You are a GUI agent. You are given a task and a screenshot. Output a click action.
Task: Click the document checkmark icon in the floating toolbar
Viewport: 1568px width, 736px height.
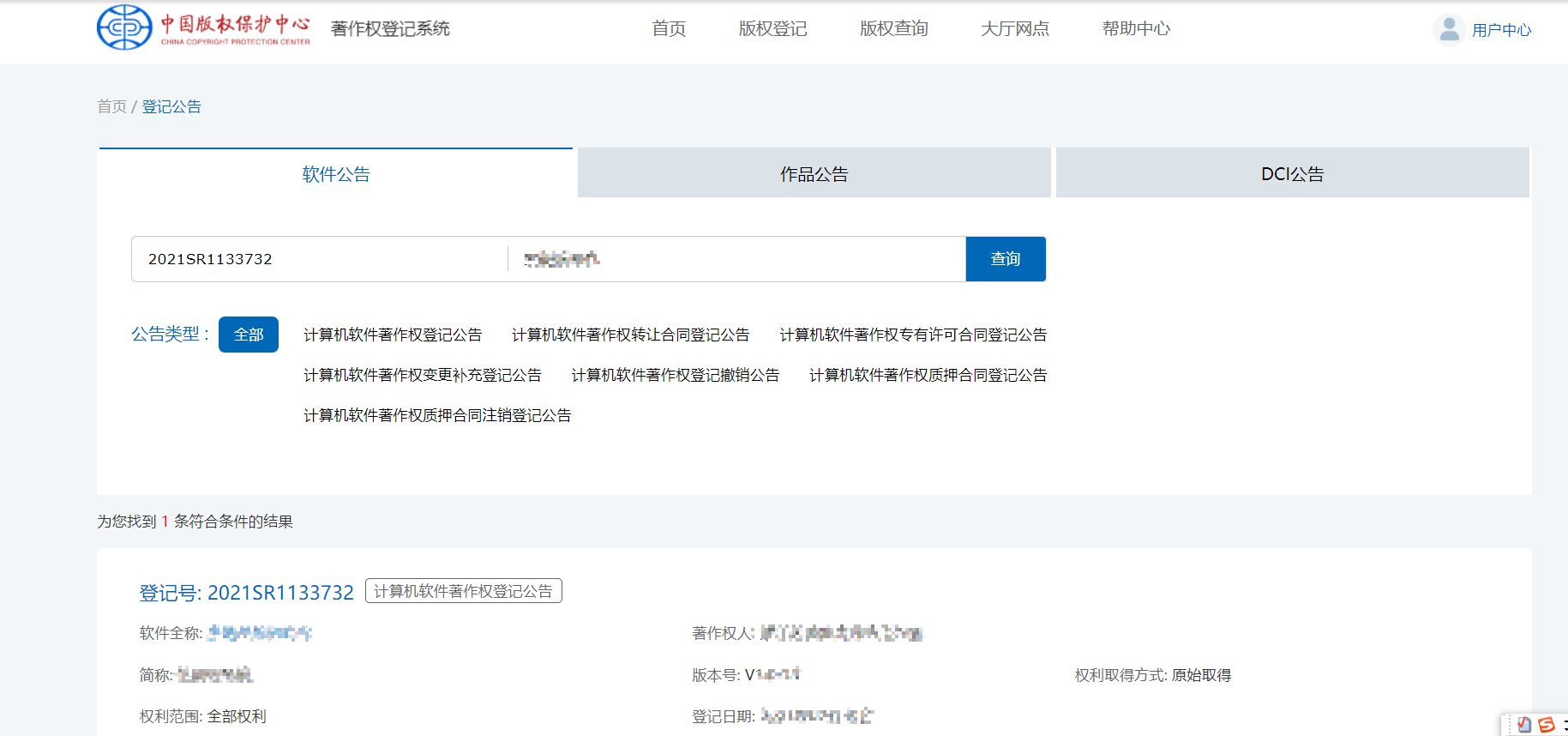pyautogui.click(x=1523, y=725)
